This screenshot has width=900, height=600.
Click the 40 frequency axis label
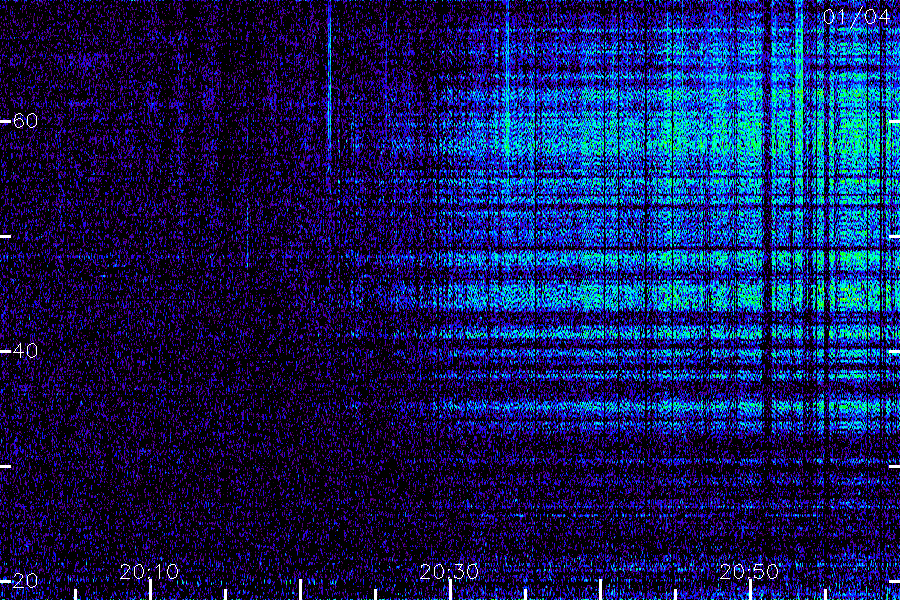(x=25, y=350)
